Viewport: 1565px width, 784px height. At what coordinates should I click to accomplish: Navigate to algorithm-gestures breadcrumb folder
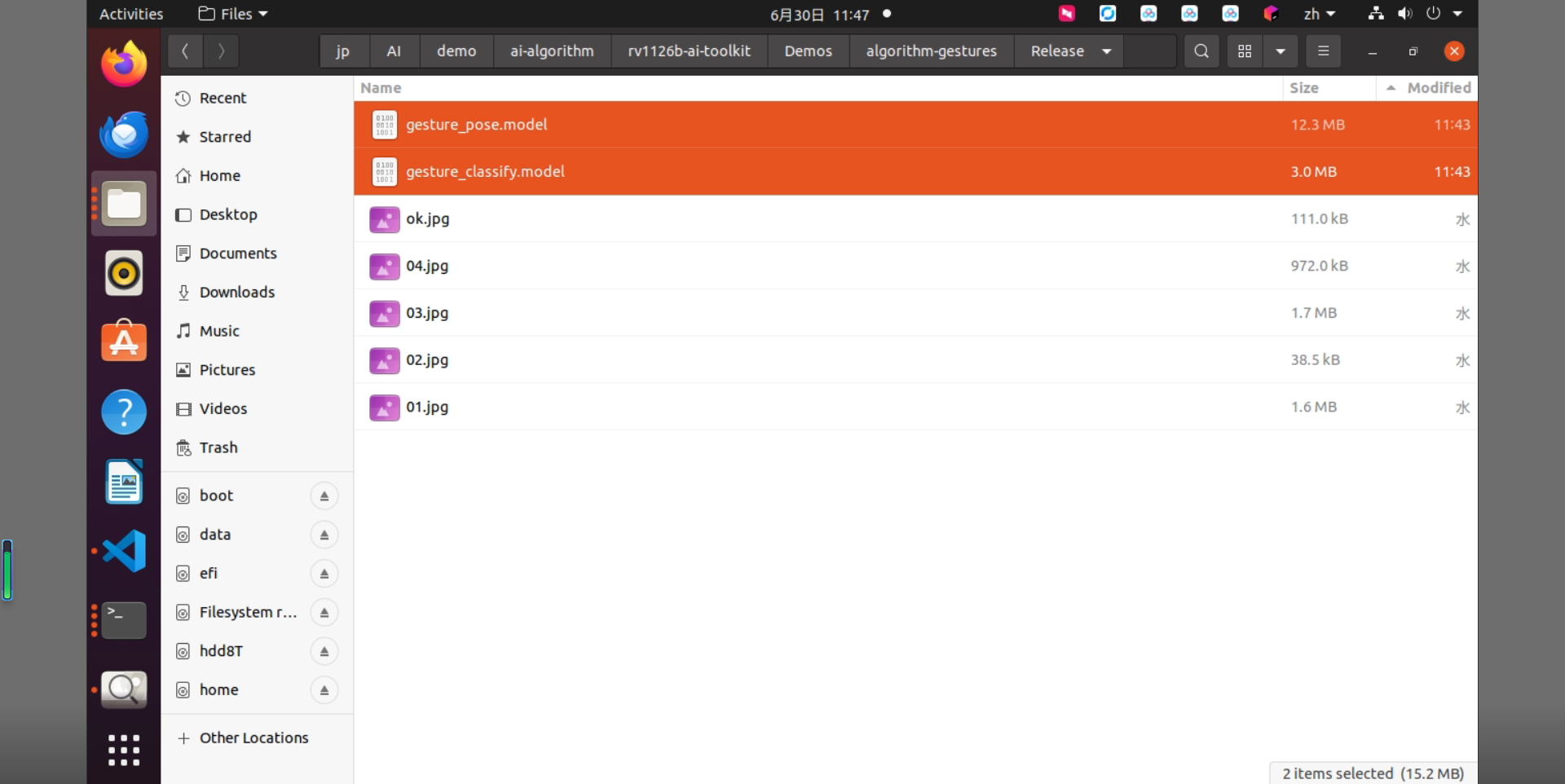click(931, 51)
